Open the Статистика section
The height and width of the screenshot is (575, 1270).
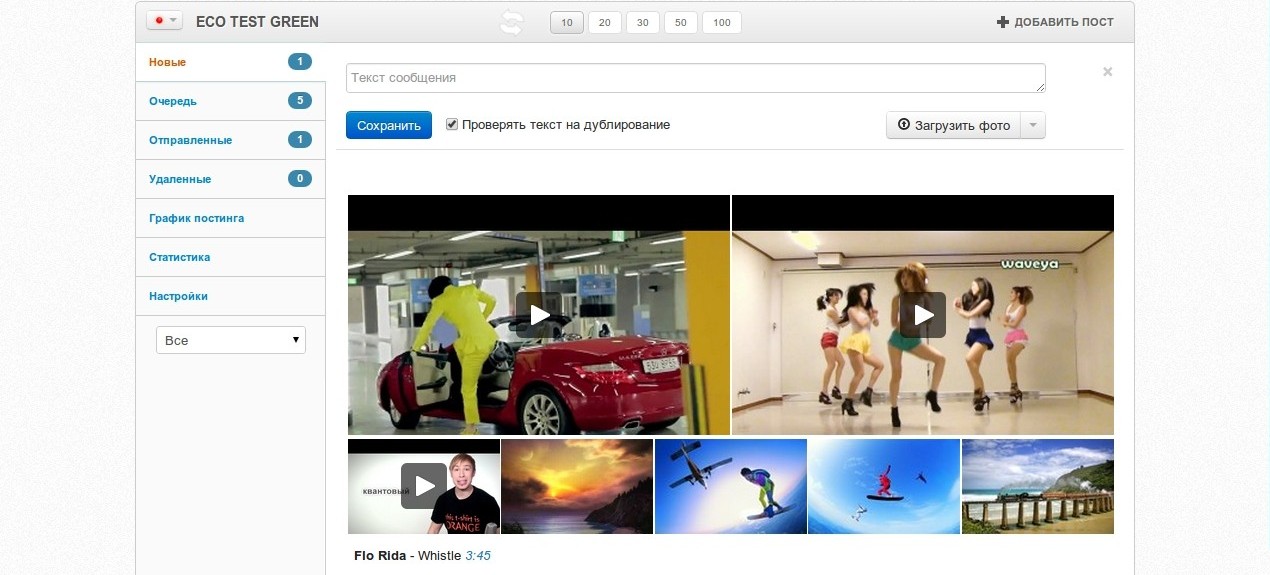180,257
